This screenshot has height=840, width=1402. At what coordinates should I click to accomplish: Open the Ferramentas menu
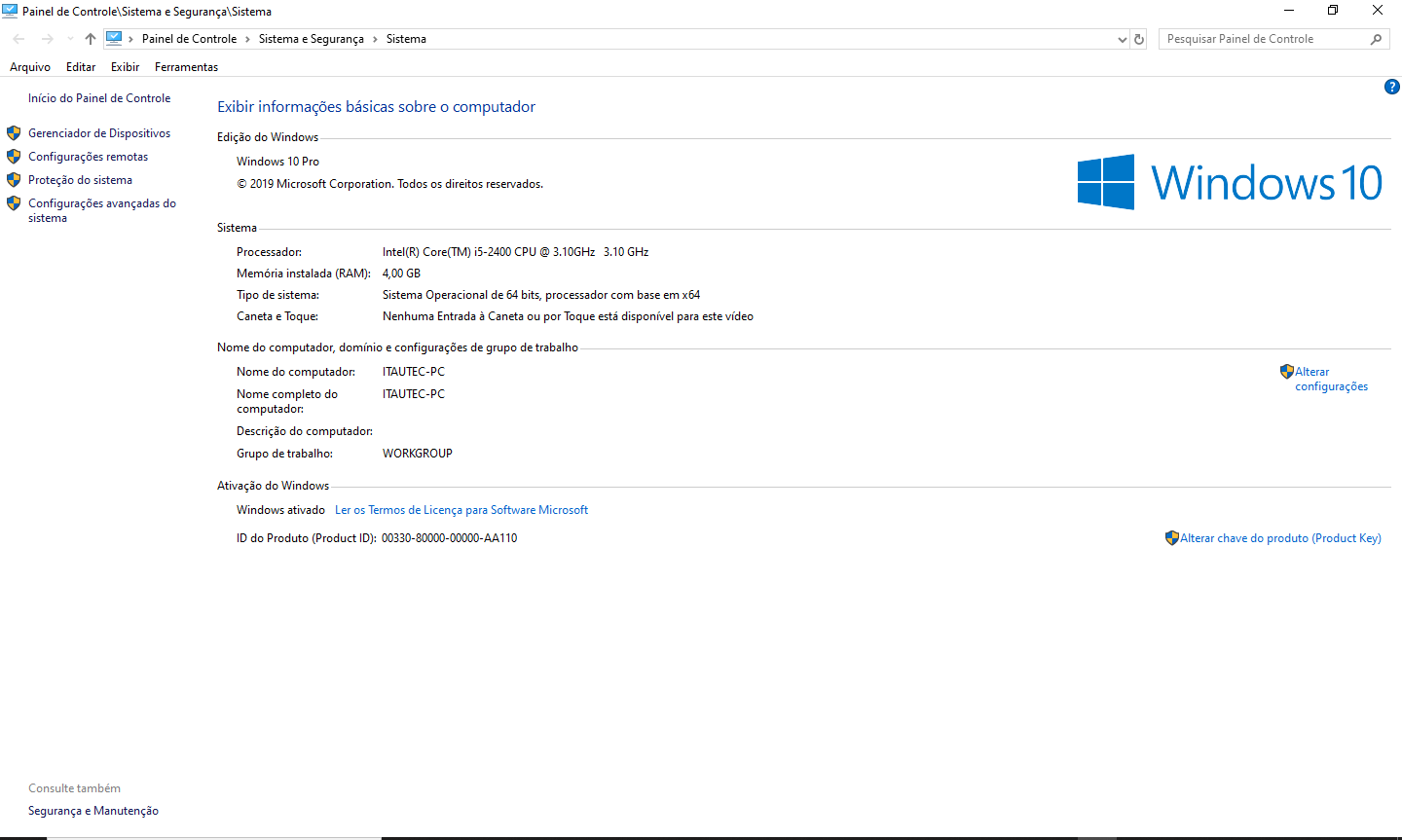click(x=186, y=67)
